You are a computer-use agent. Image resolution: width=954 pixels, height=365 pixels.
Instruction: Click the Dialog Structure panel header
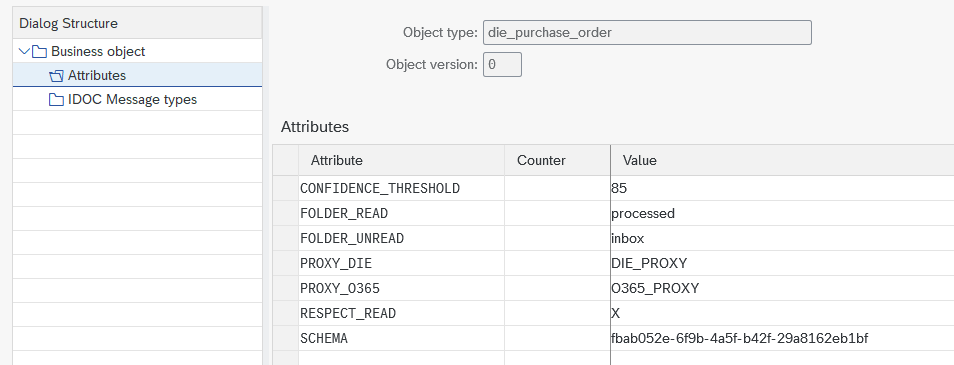(138, 23)
